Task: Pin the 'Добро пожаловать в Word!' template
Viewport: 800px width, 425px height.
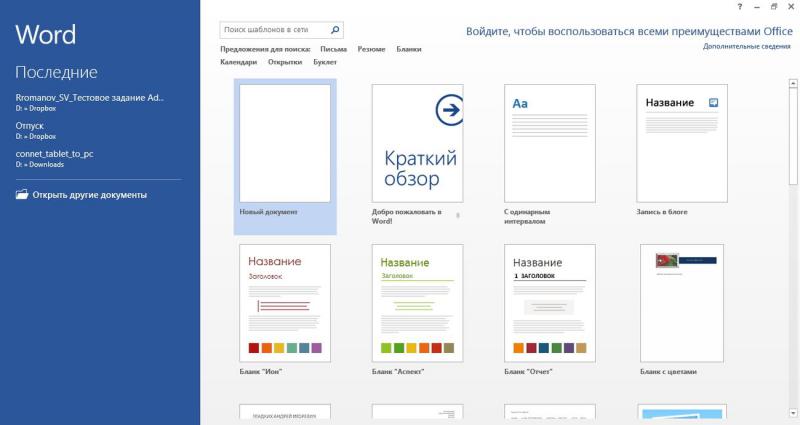Action: point(458,214)
